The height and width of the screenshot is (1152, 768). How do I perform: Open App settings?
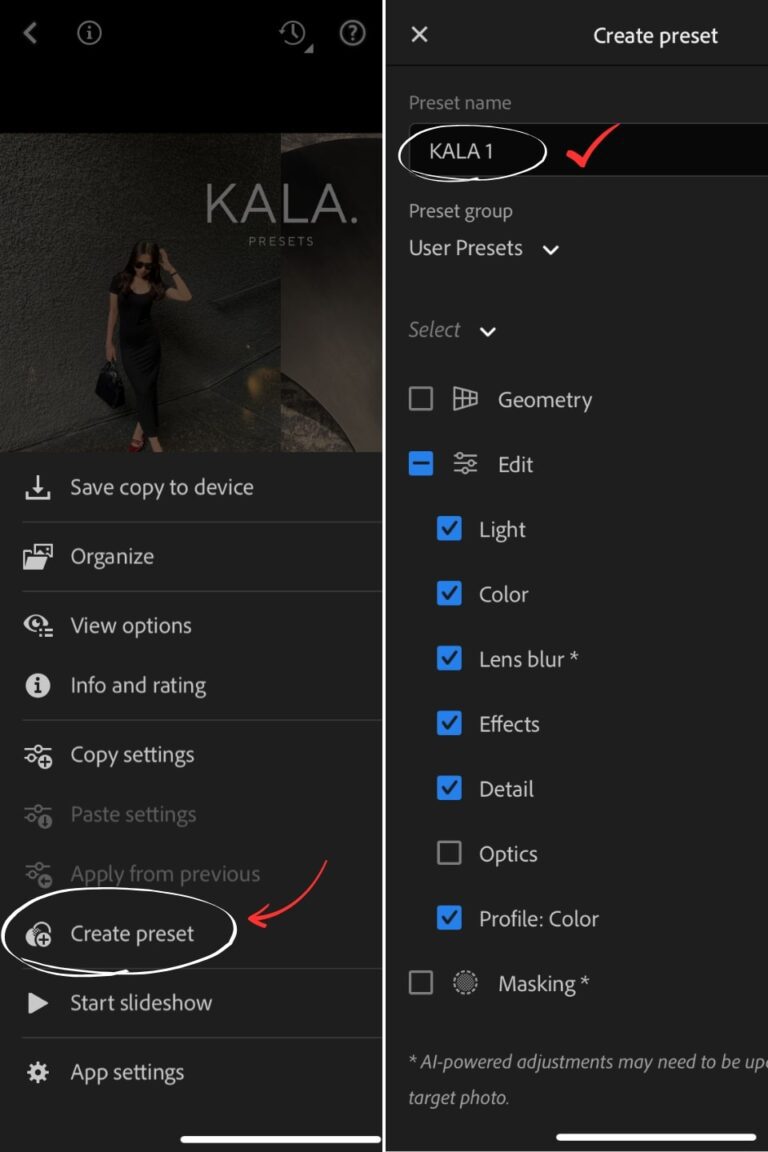point(126,1073)
